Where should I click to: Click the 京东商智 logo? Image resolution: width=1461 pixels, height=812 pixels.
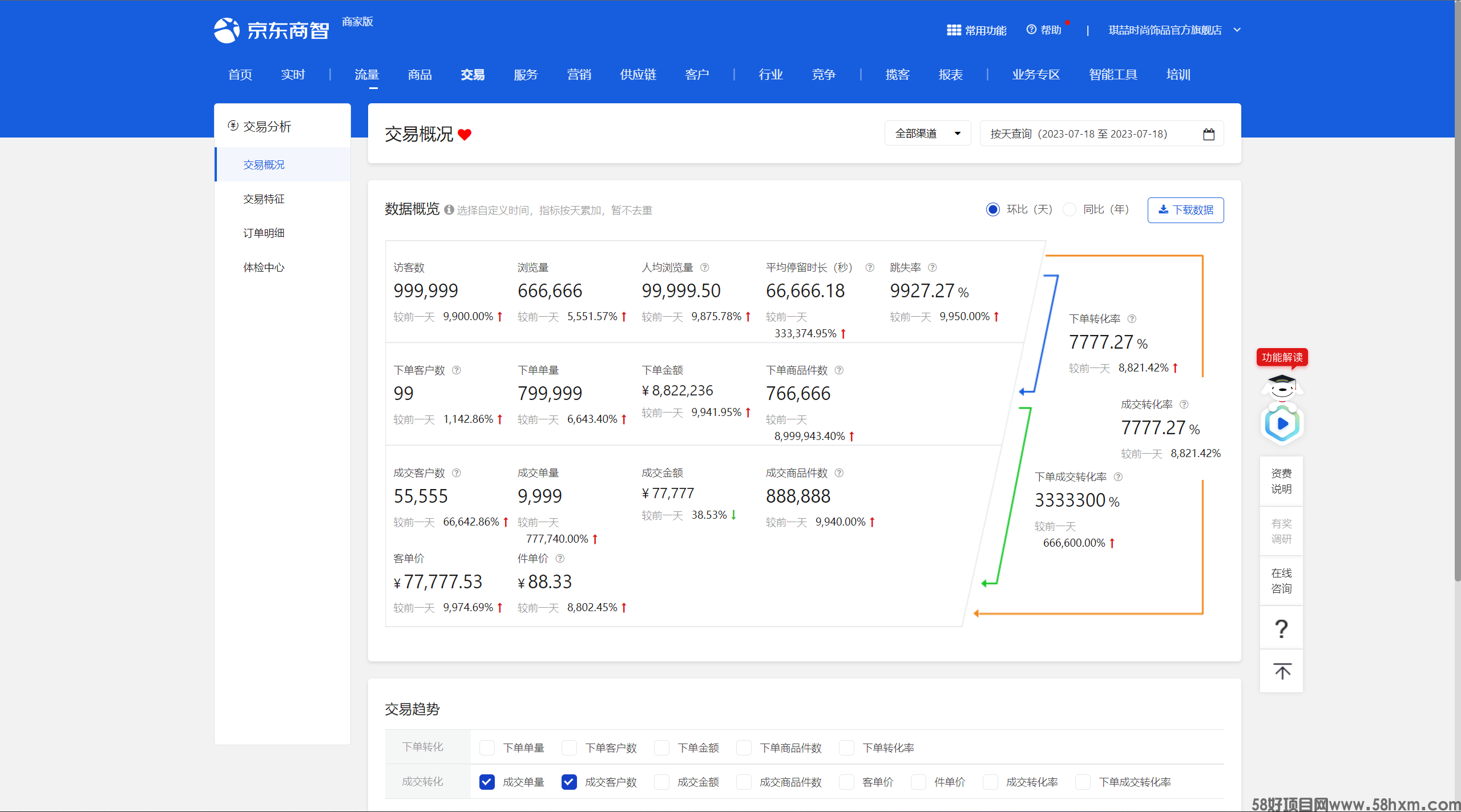click(272, 30)
